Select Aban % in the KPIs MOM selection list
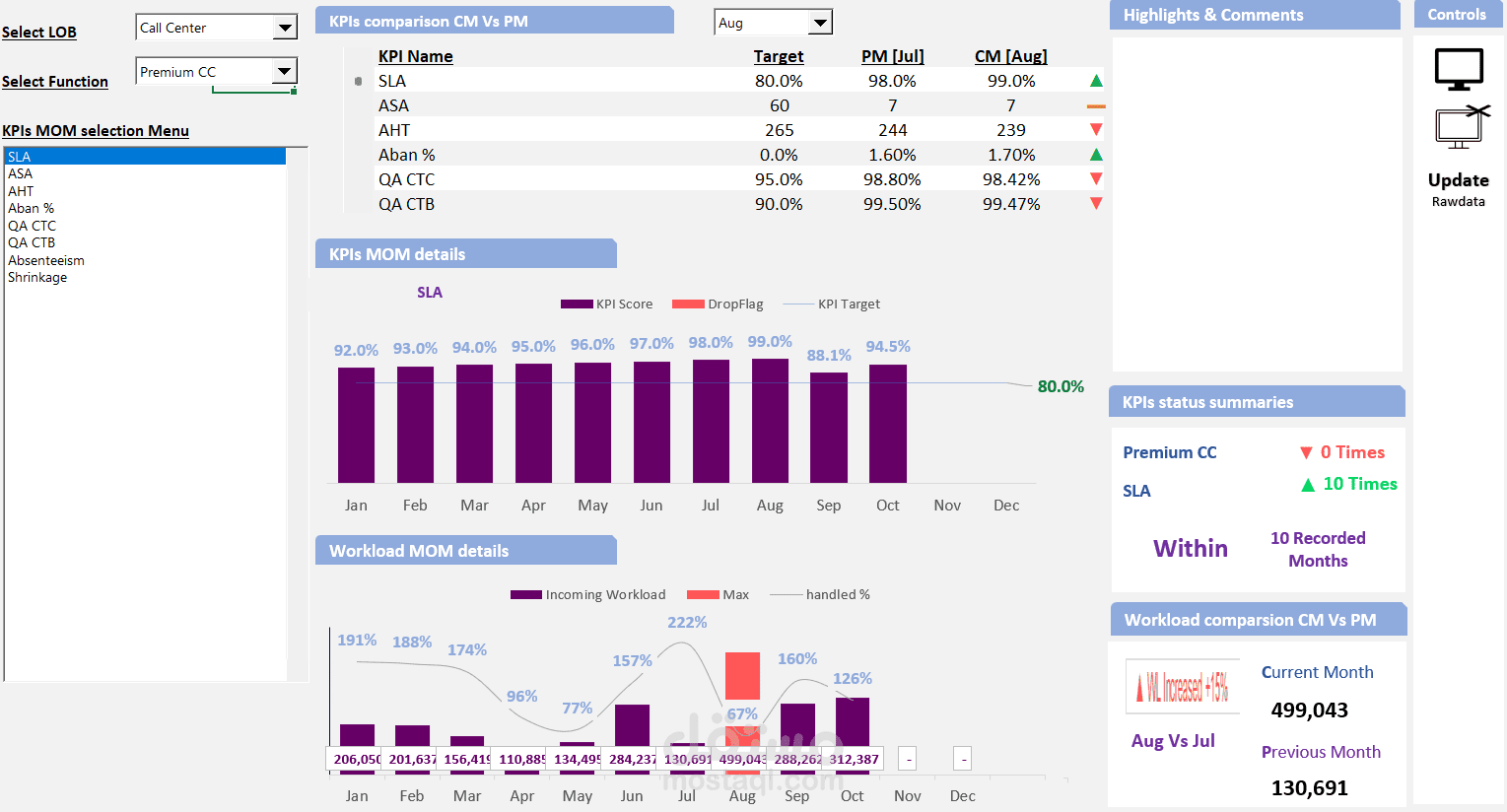 146,208
